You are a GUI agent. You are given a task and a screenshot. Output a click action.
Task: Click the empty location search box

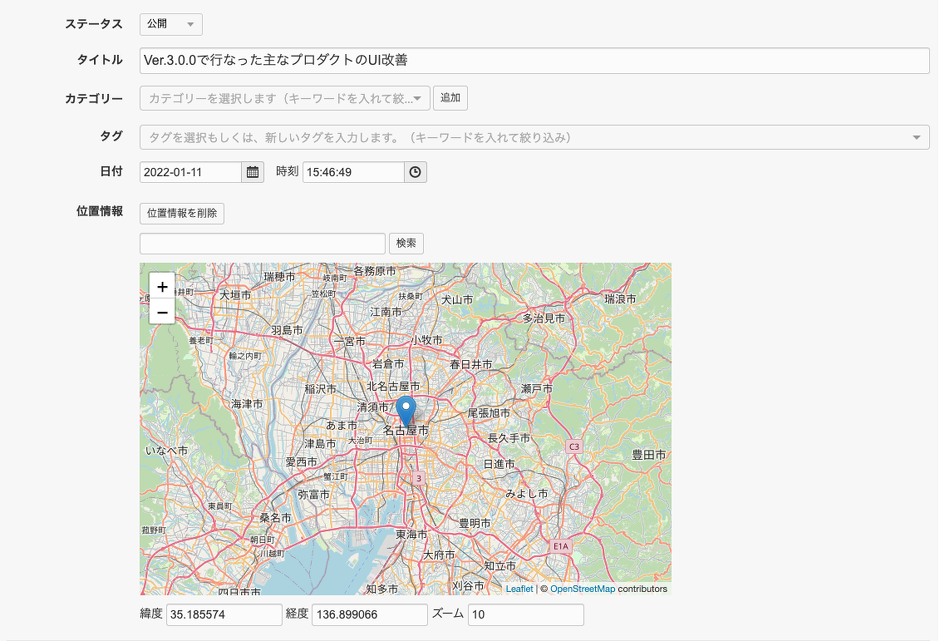pos(262,243)
